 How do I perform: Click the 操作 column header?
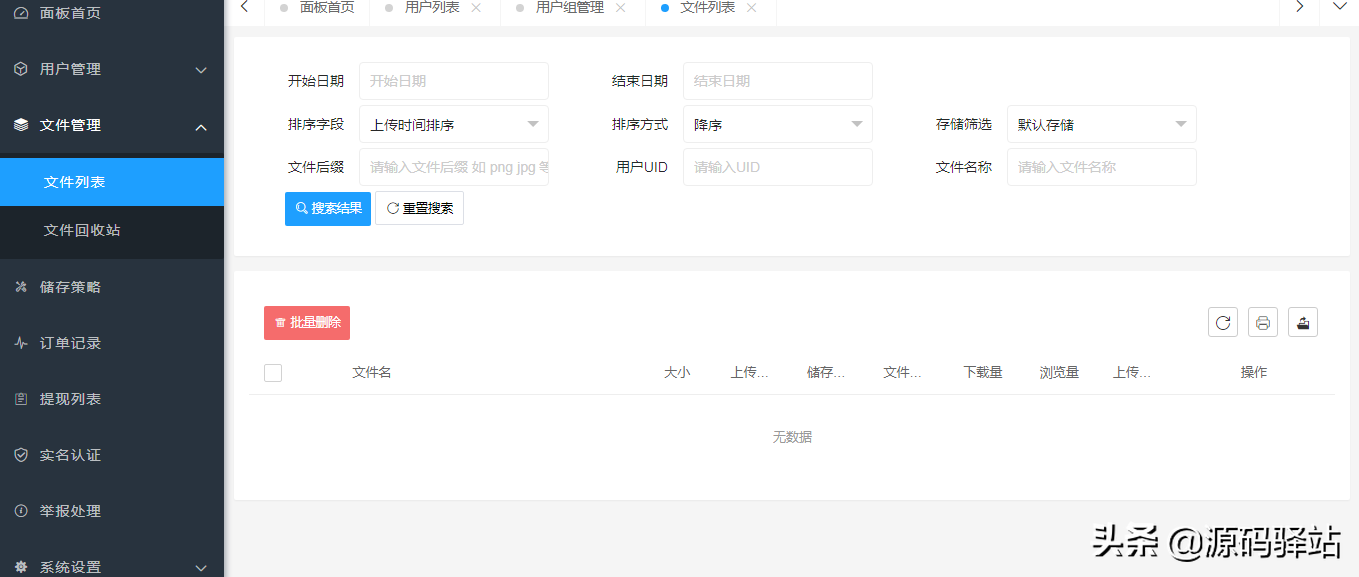tap(1254, 372)
